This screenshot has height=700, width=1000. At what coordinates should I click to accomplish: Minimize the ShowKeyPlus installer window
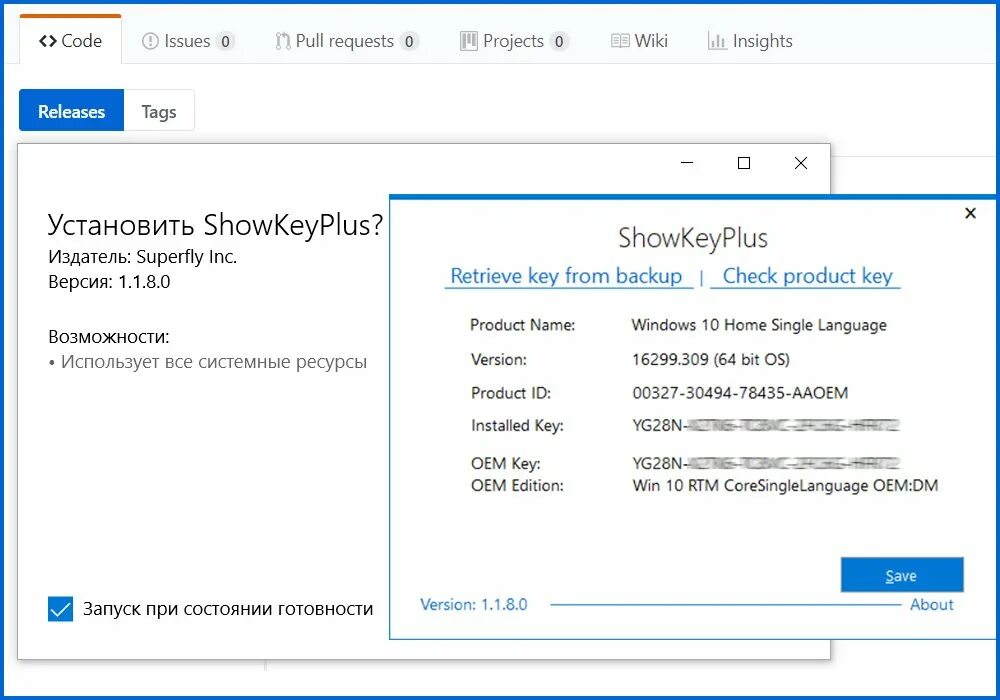click(x=687, y=163)
